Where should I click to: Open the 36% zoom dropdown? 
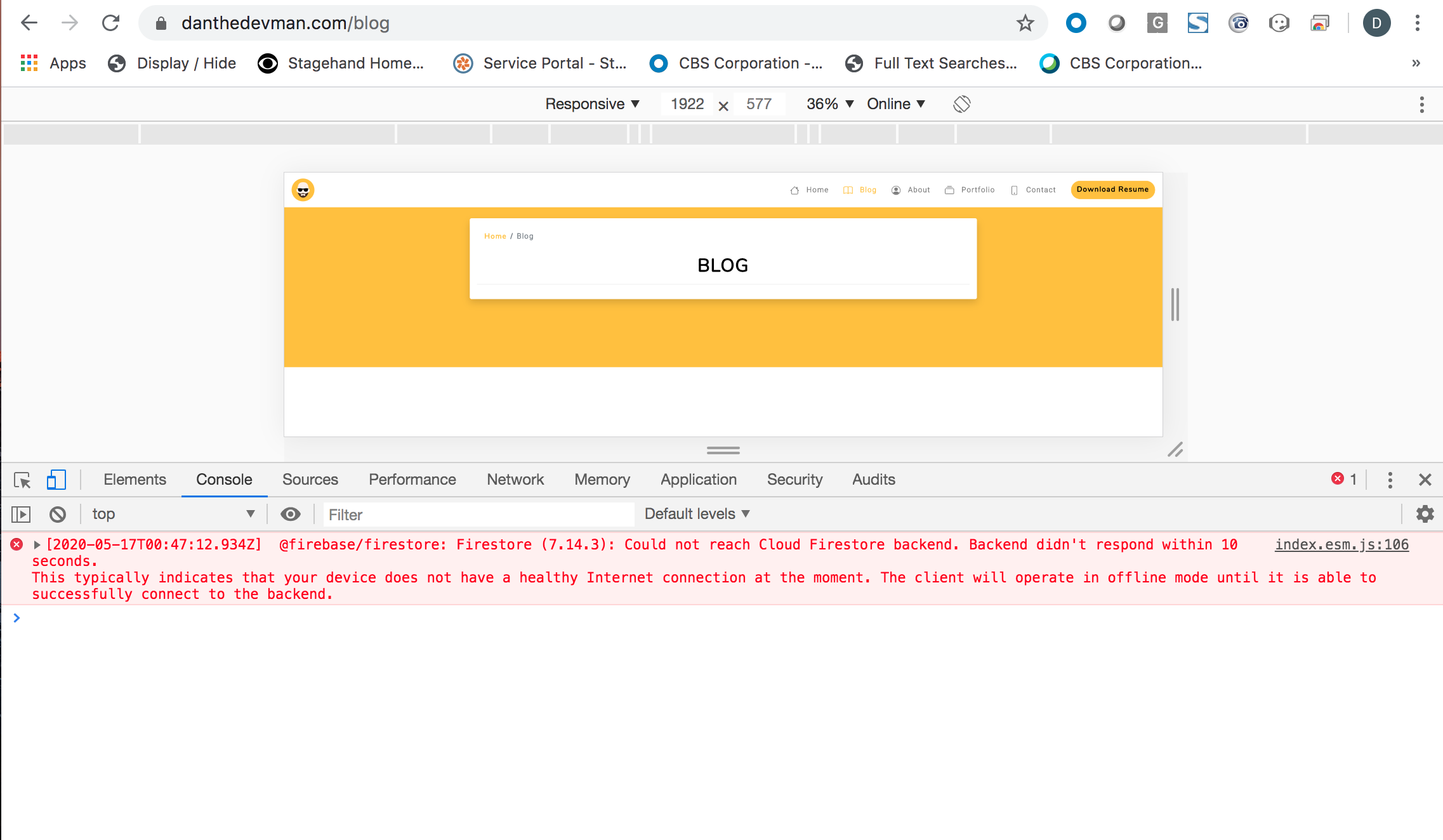[x=829, y=104]
